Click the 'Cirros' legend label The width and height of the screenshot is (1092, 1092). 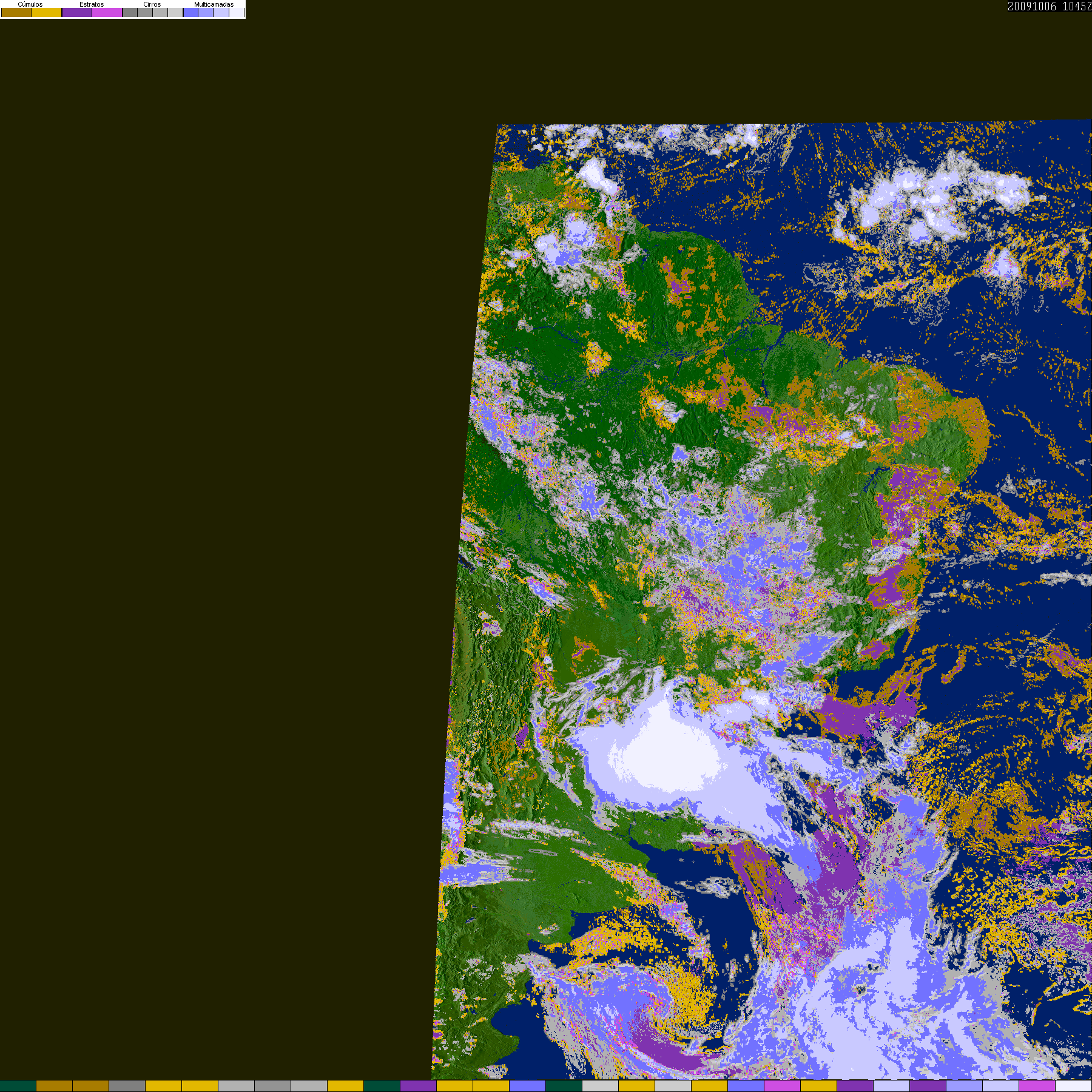[x=152, y=4]
